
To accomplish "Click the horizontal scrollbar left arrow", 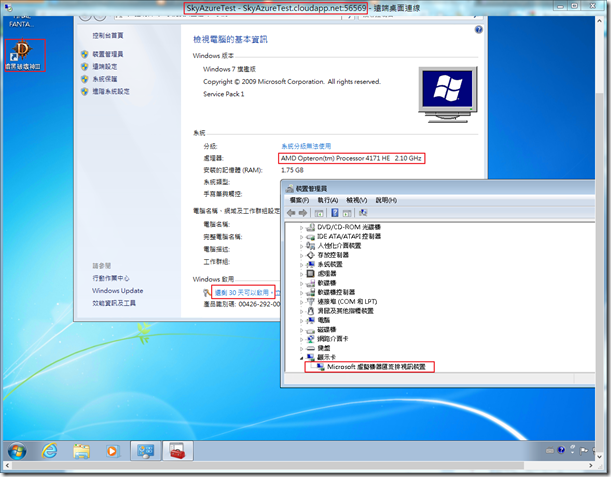I will pos(7,465).
